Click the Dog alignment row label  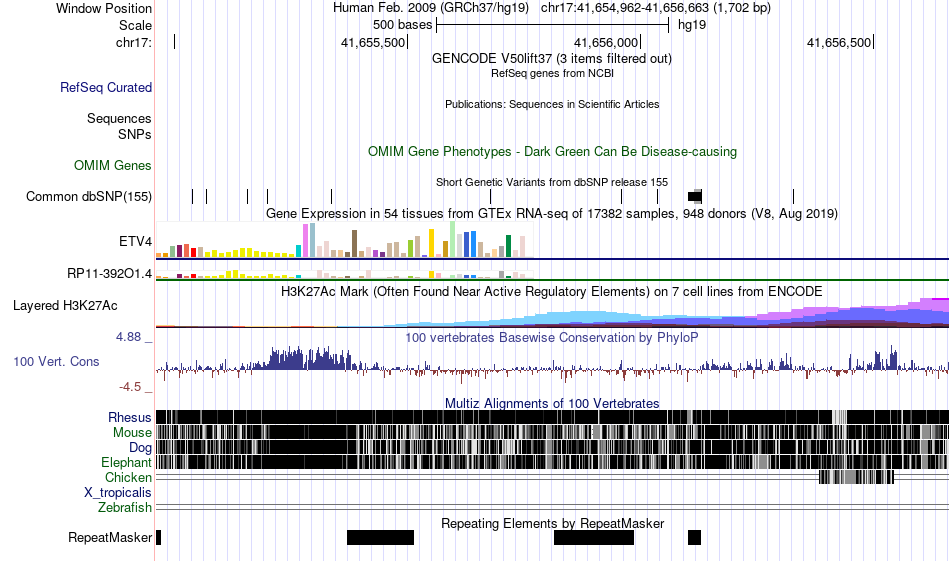141,448
